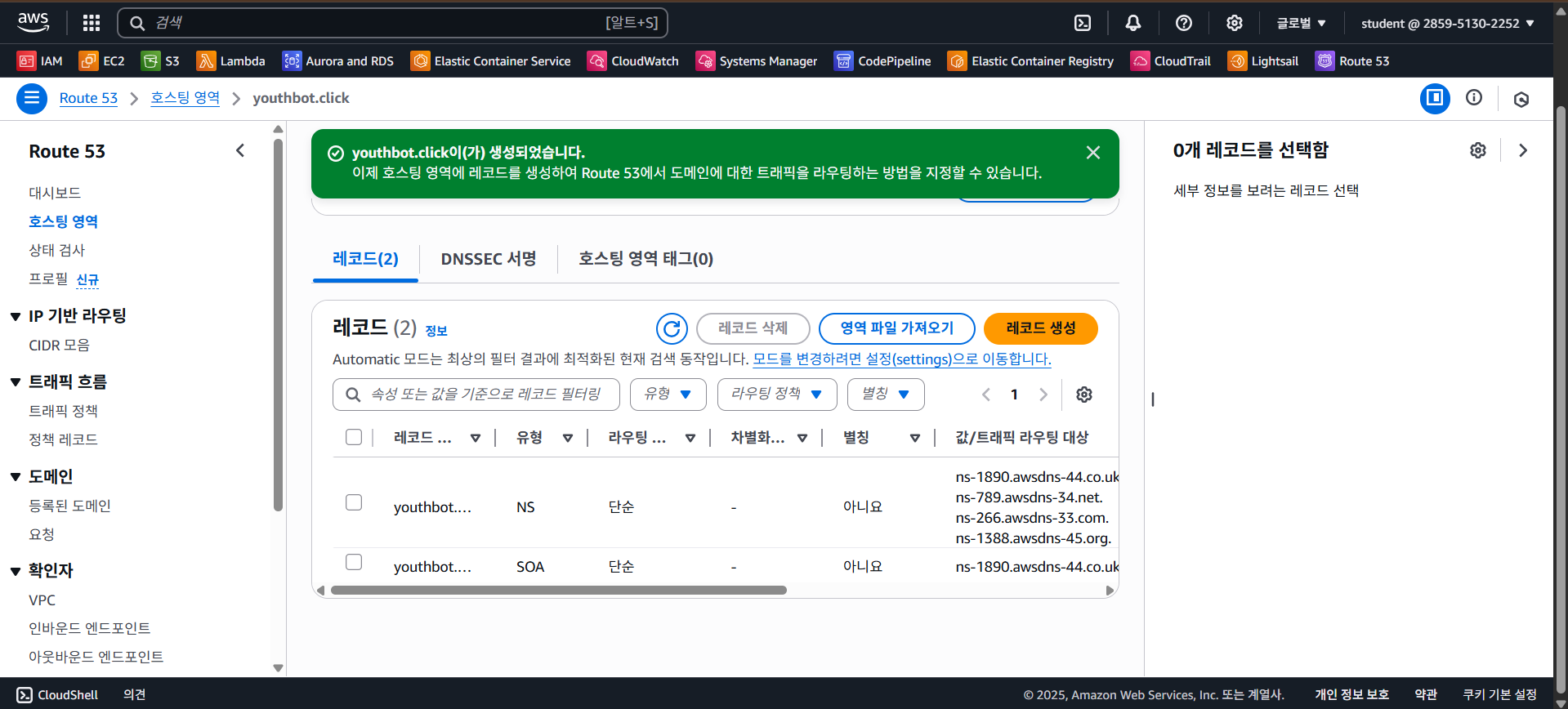Screen dimensions: 1568x709
Task: Toggle the split panel view icon
Action: coord(1435,99)
